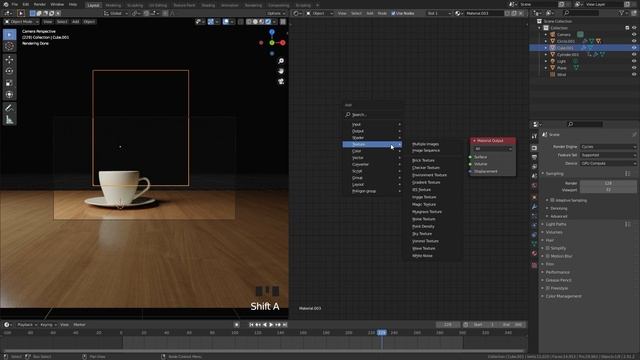640x360 pixels.
Task: Choose Noise Texture from the submenu
Action: (424, 219)
